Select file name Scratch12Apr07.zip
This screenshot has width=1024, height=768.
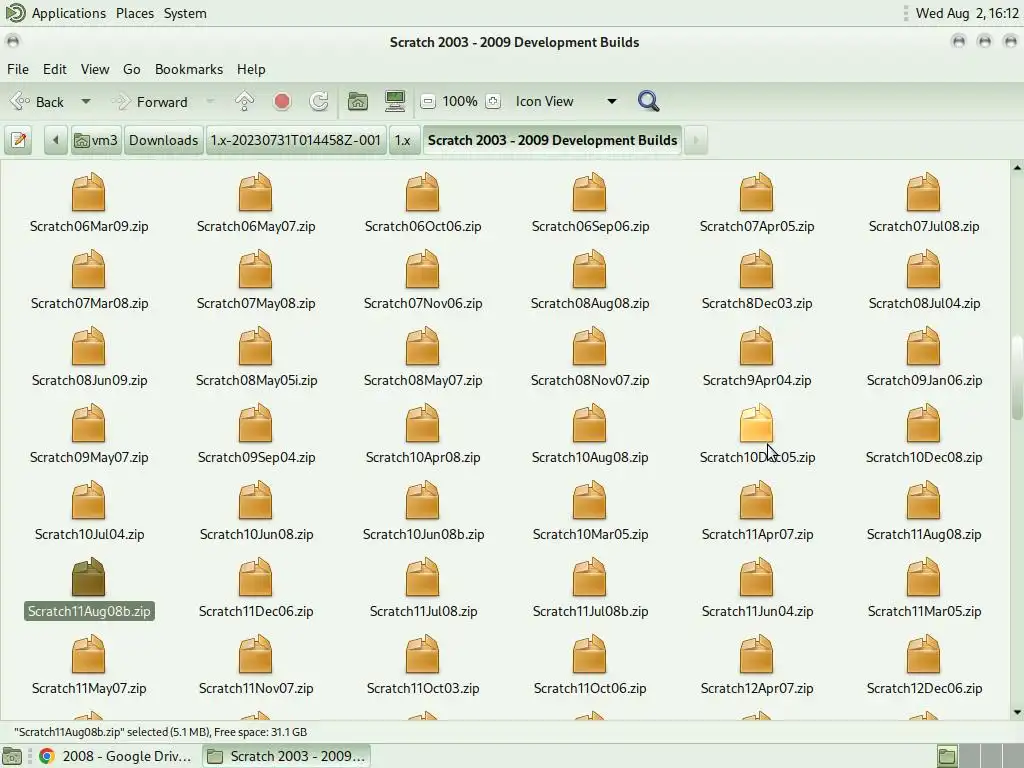[x=757, y=688]
